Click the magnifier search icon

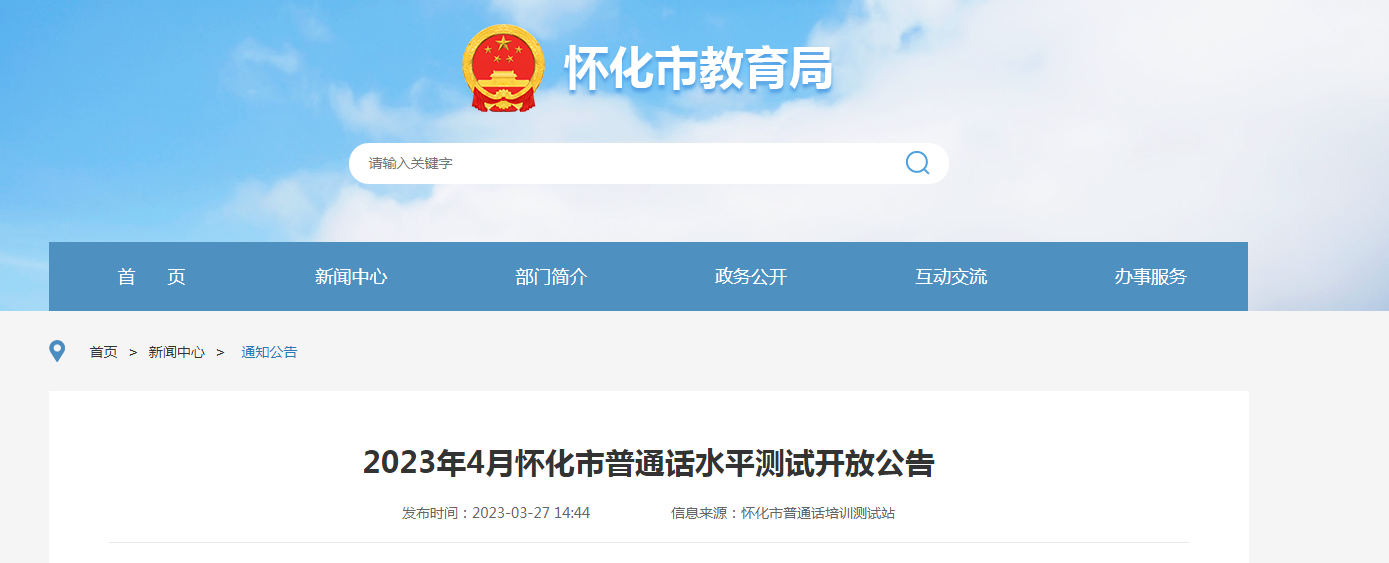(x=917, y=163)
